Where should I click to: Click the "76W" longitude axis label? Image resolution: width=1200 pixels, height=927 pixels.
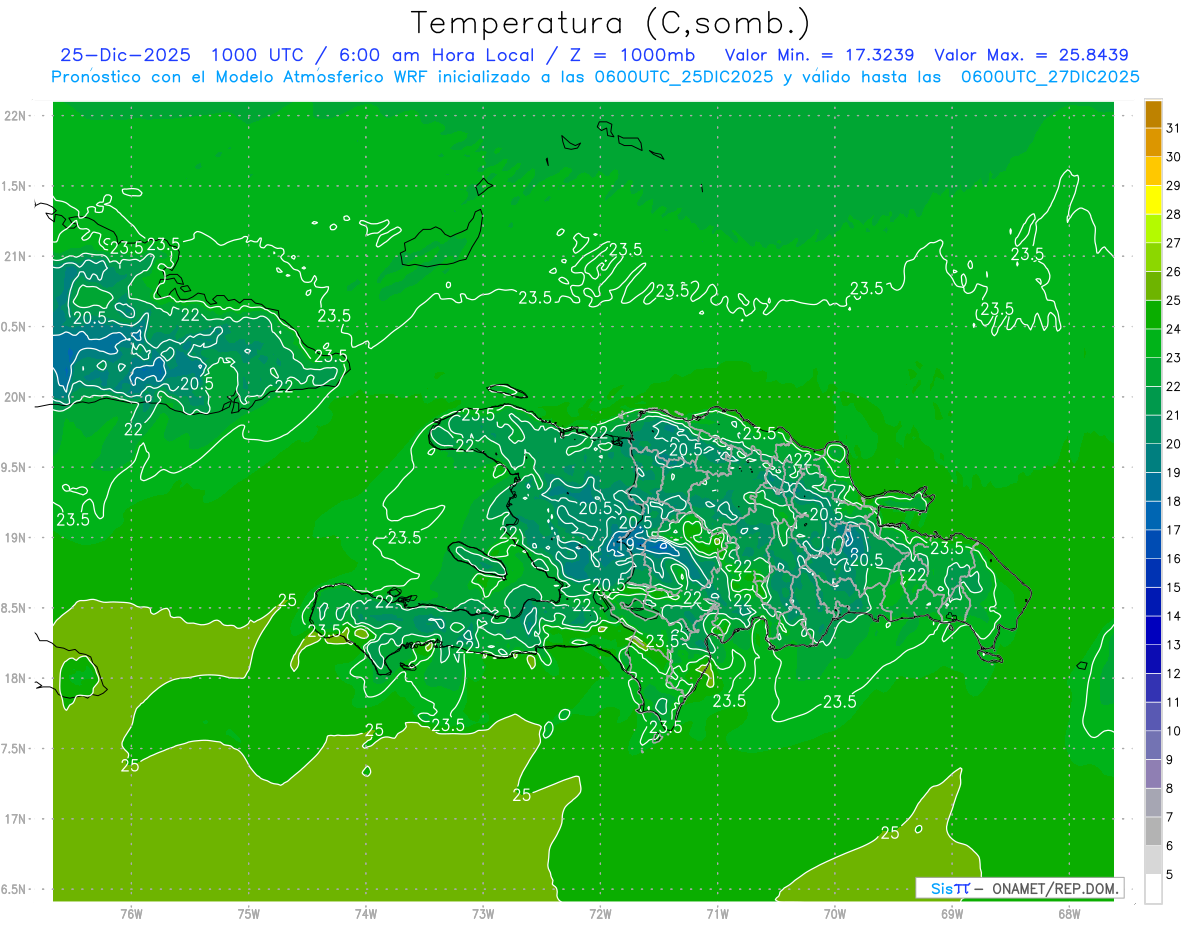(131, 913)
